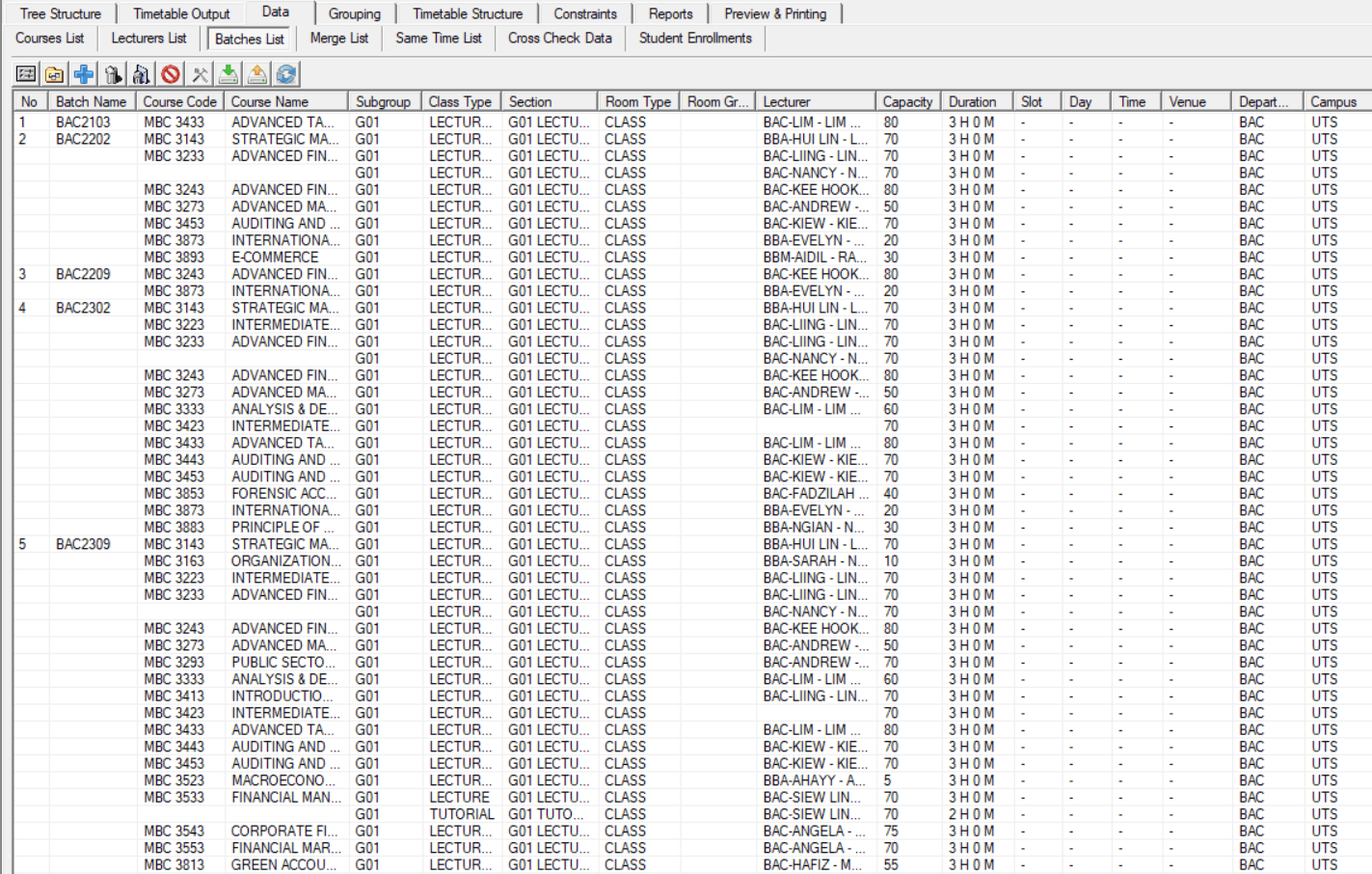Sort by the Room Type column header
The image size is (1372, 874).
(638, 101)
